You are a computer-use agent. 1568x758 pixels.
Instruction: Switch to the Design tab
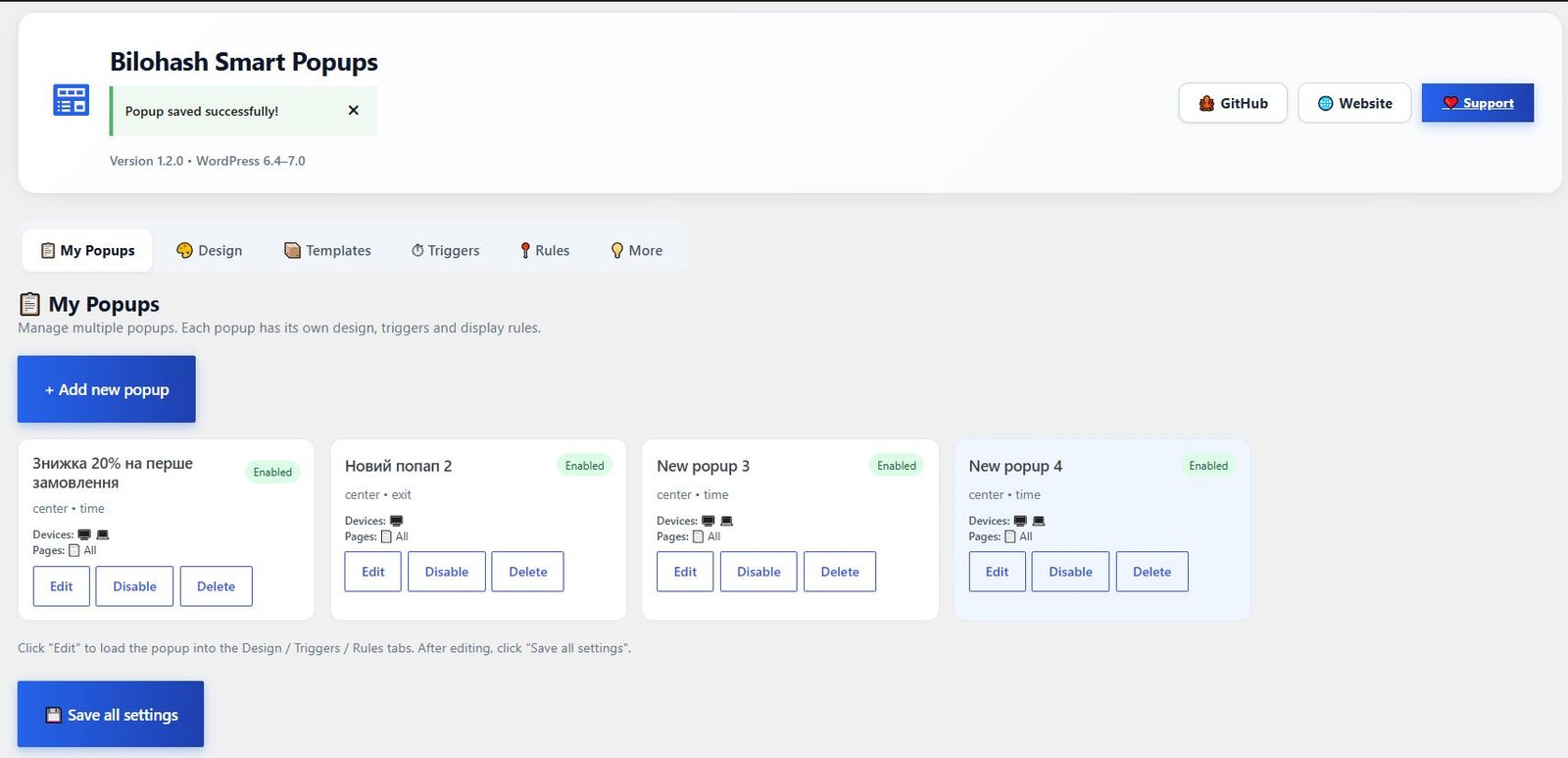tap(209, 250)
